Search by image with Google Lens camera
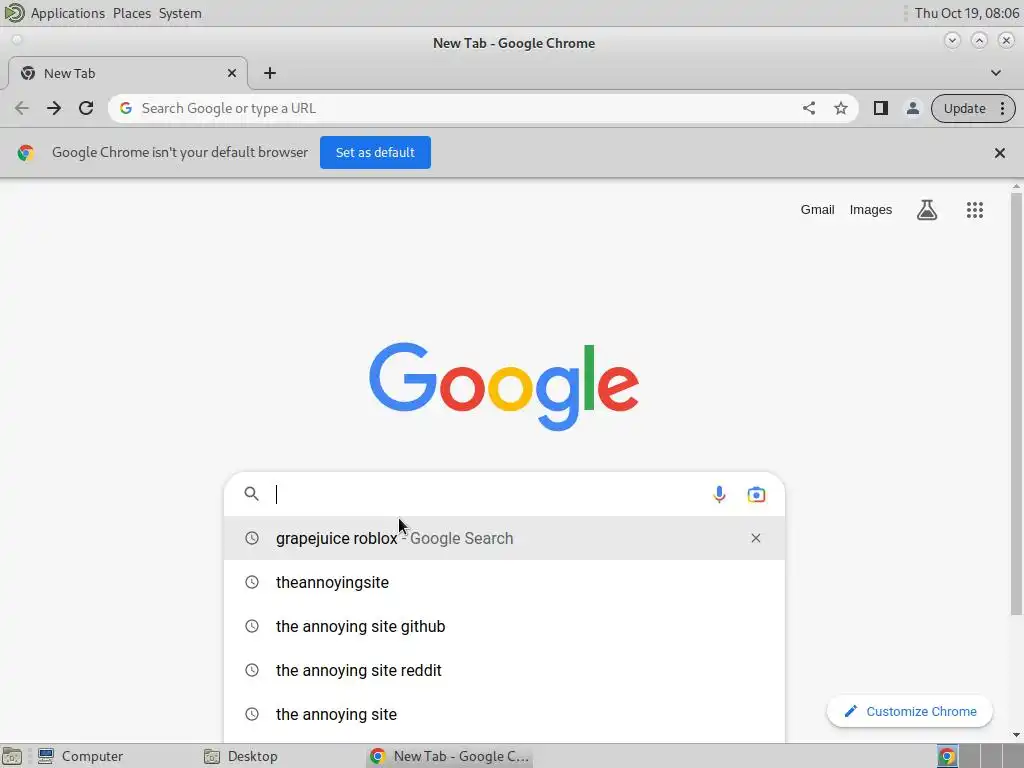Image resolution: width=1024 pixels, height=768 pixels. point(756,494)
